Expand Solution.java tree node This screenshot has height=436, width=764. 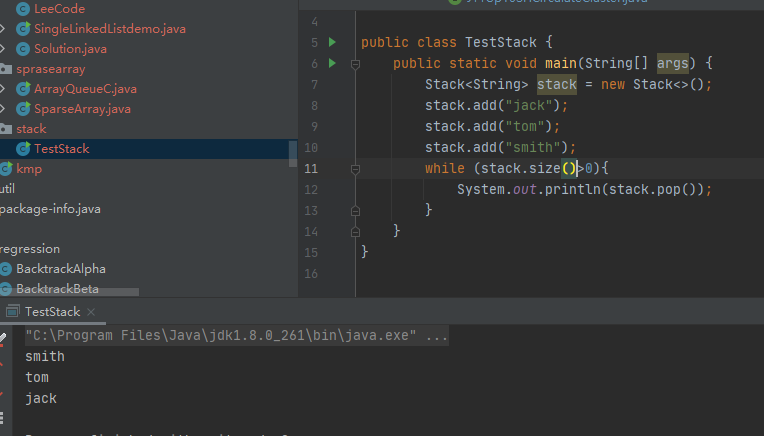[2, 49]
